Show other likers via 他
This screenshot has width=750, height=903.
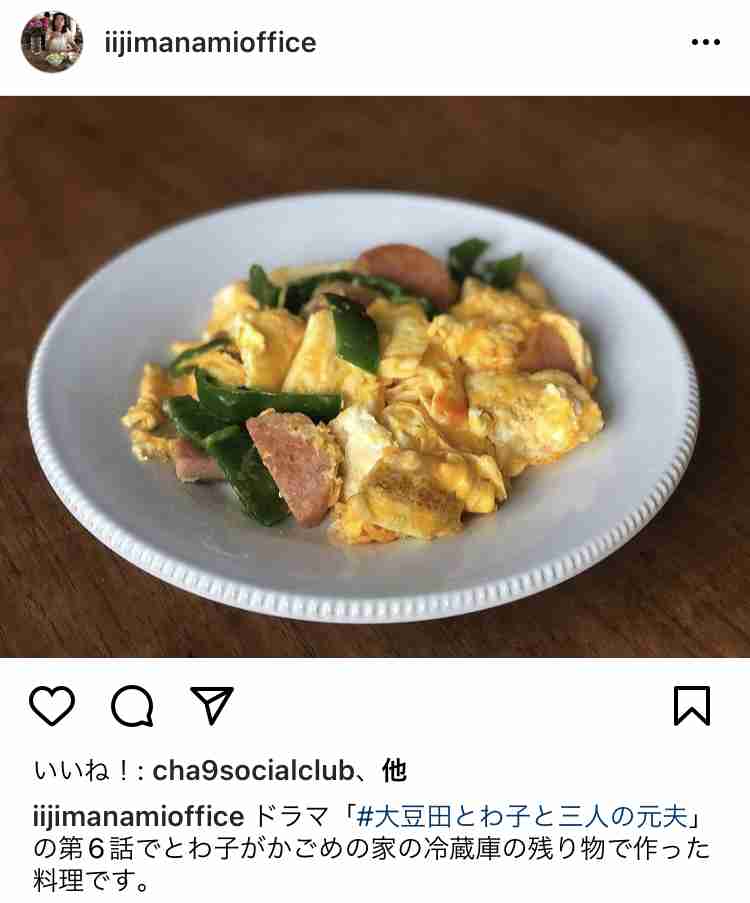[395, 771]
